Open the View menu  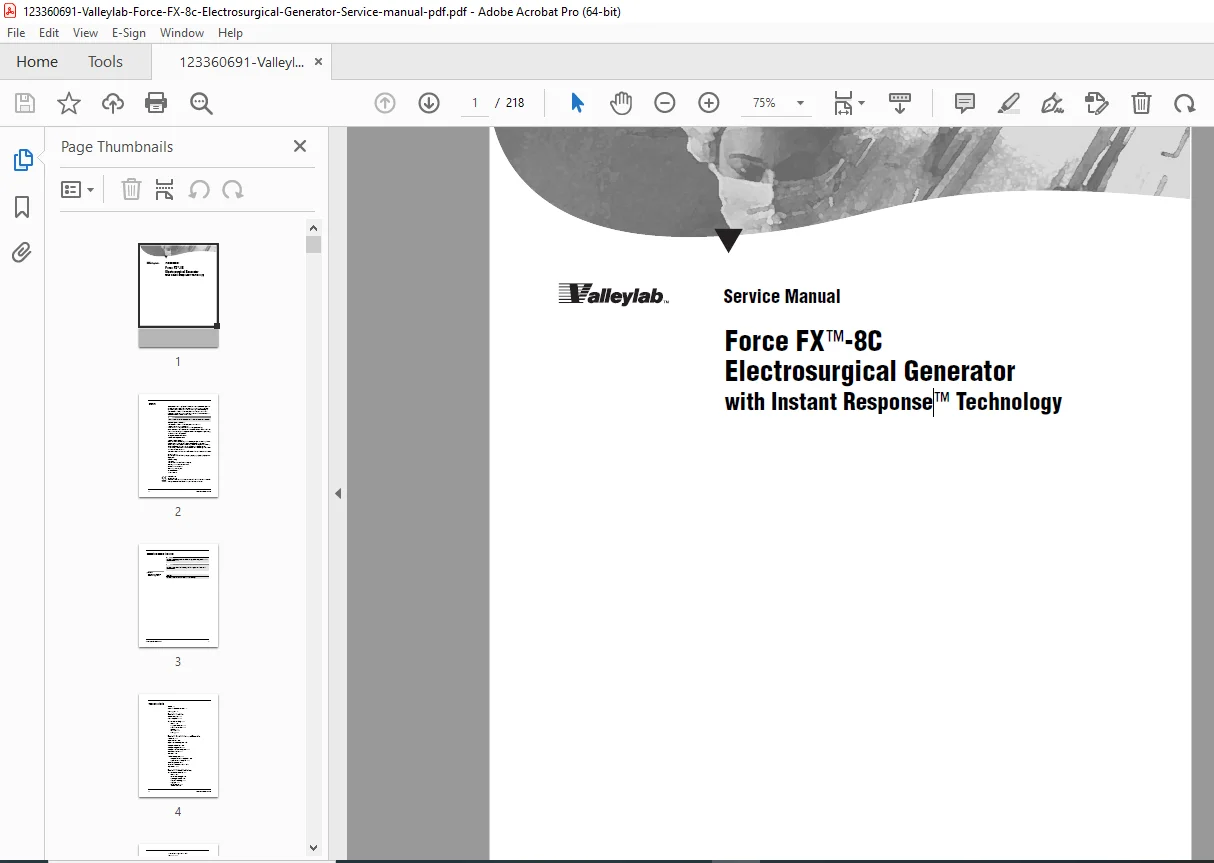click(86, 33)
